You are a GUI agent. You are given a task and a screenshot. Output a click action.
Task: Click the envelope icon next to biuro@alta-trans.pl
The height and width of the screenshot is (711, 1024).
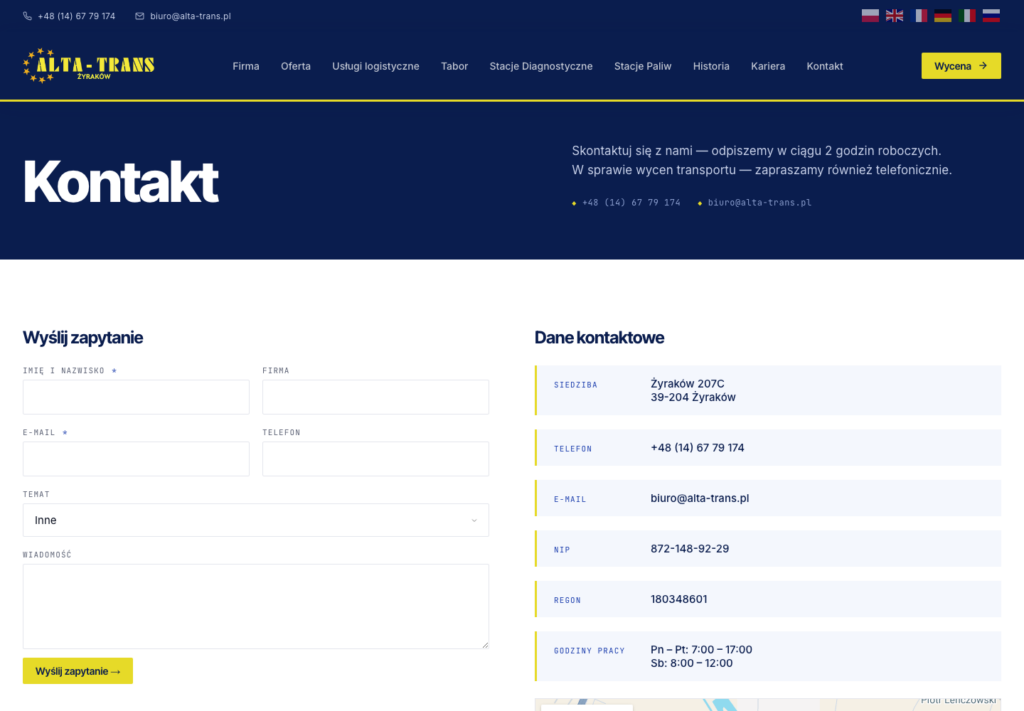click(140, 16)
